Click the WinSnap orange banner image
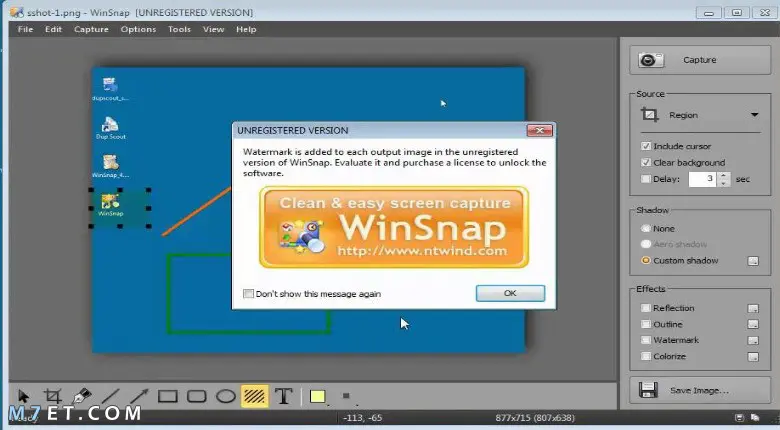Image resolution: width=780 pixels, height=430 pixels. pyautogui.click(x=394, y=227)
